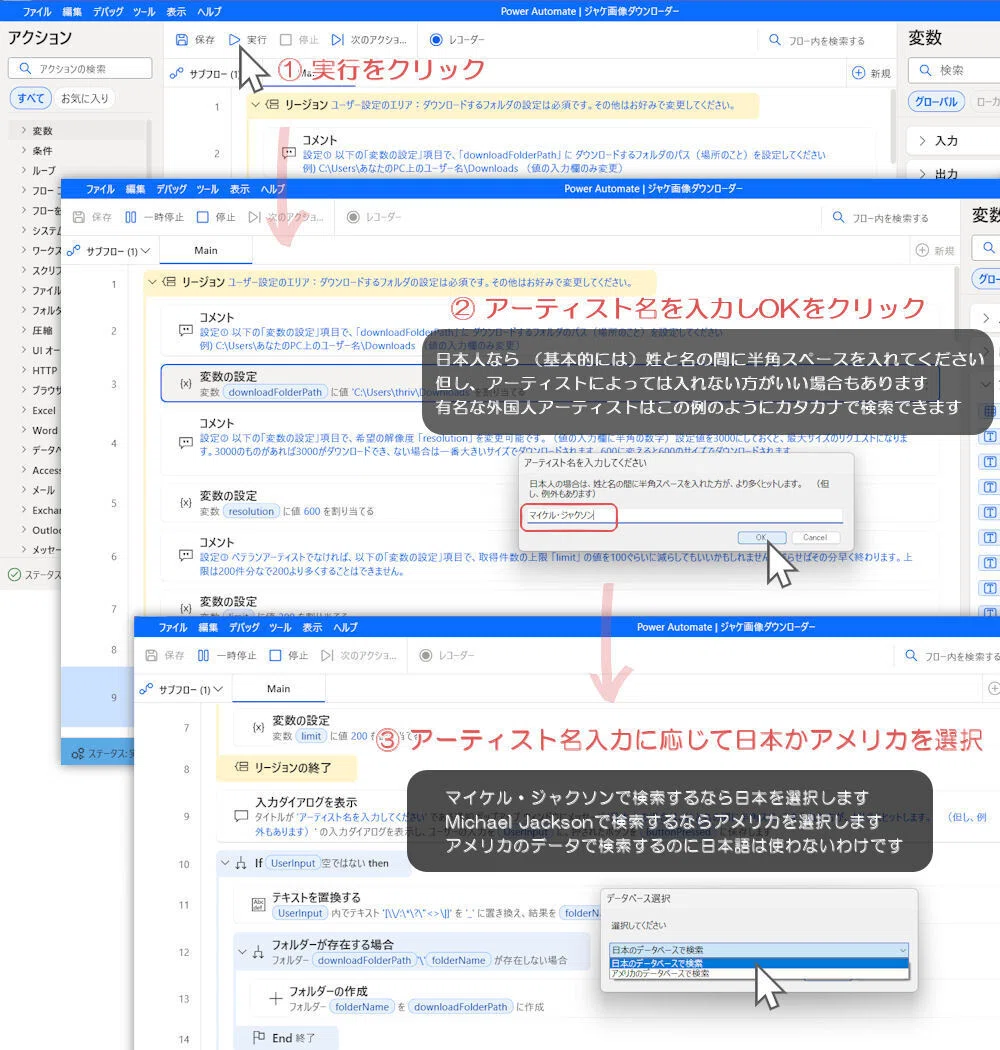Screen dimensions: 1000x1050
Task: Collapse the リージョン block in the back window
Action: click(x=255, y=104)
